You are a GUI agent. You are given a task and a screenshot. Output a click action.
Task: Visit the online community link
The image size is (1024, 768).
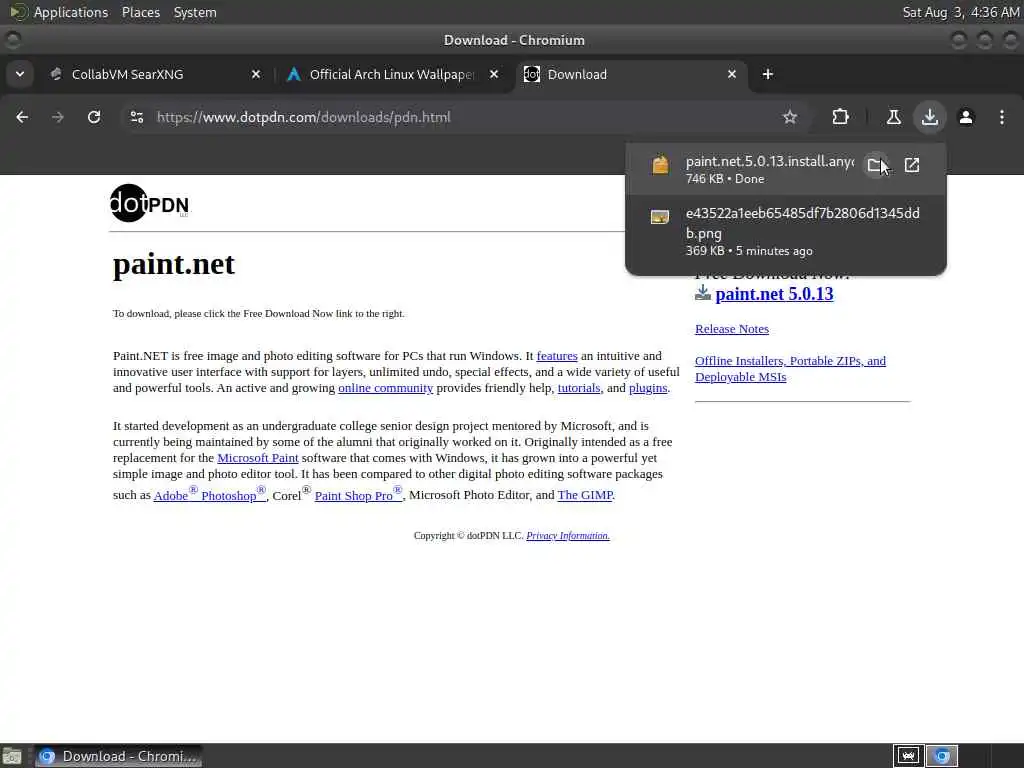point(385,388)
